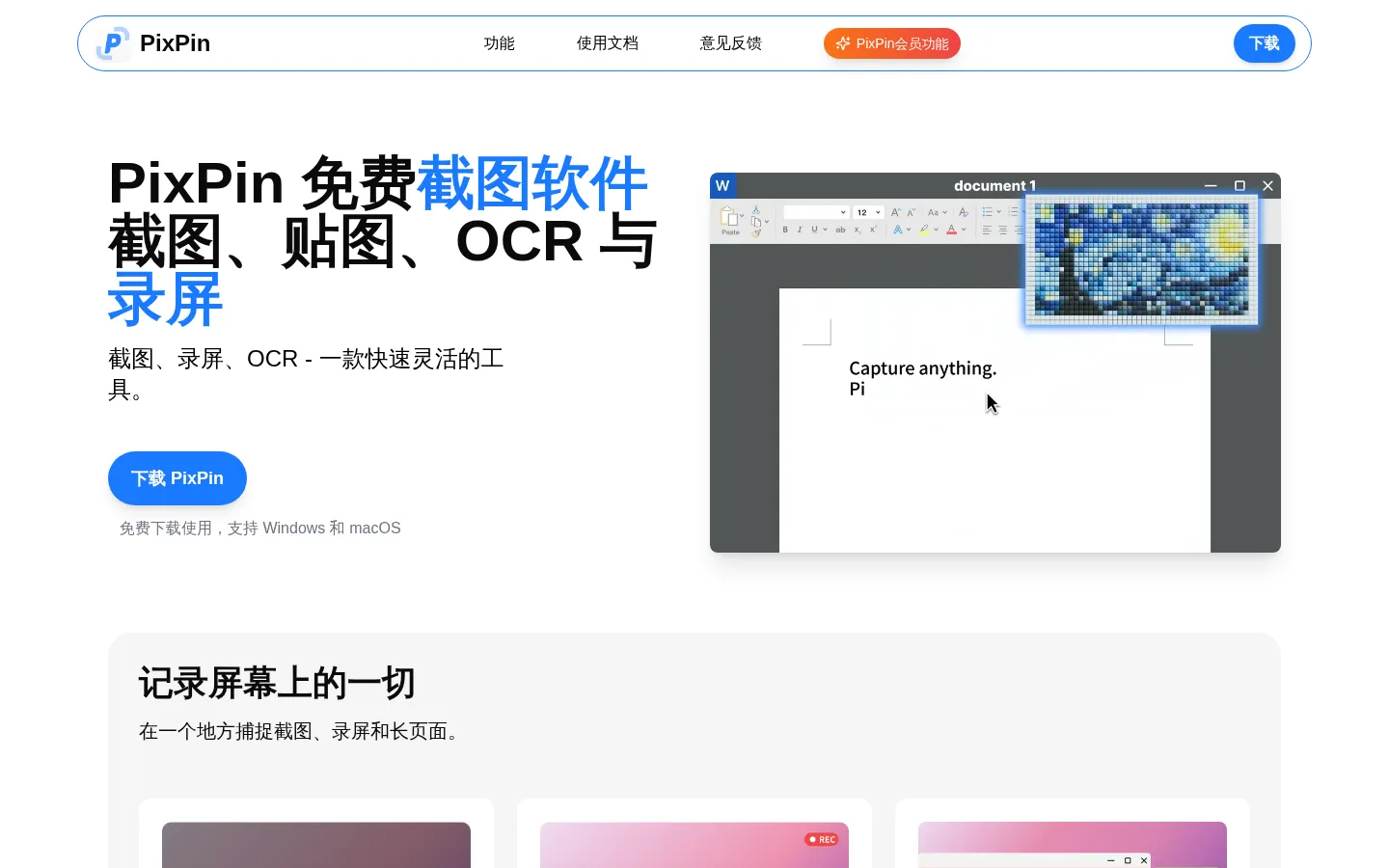
Task: Click the Copy icon in mock-up ribbon
Action: [x=756, y=222]
